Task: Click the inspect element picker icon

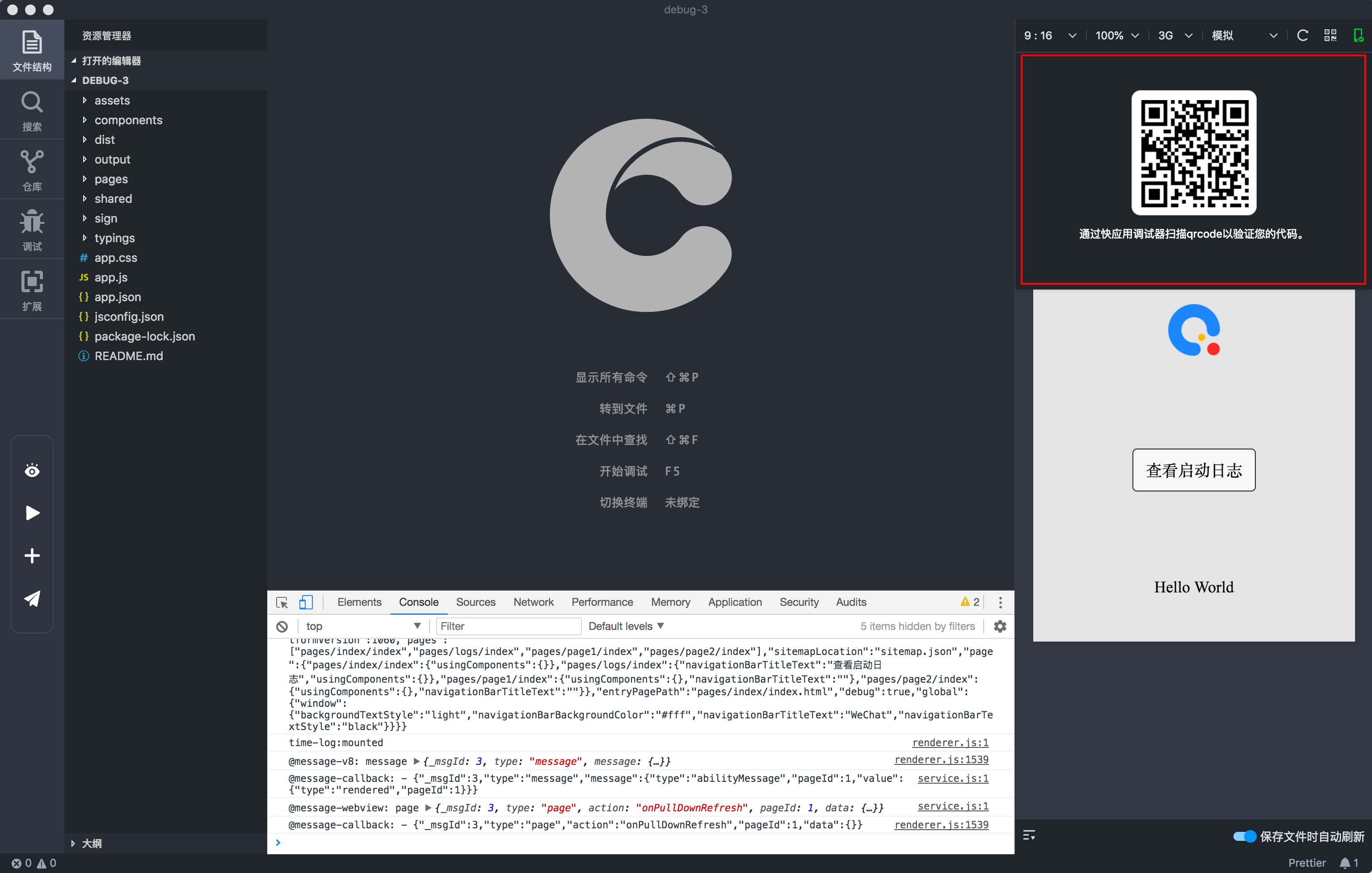Action: (x=282, y=603)
